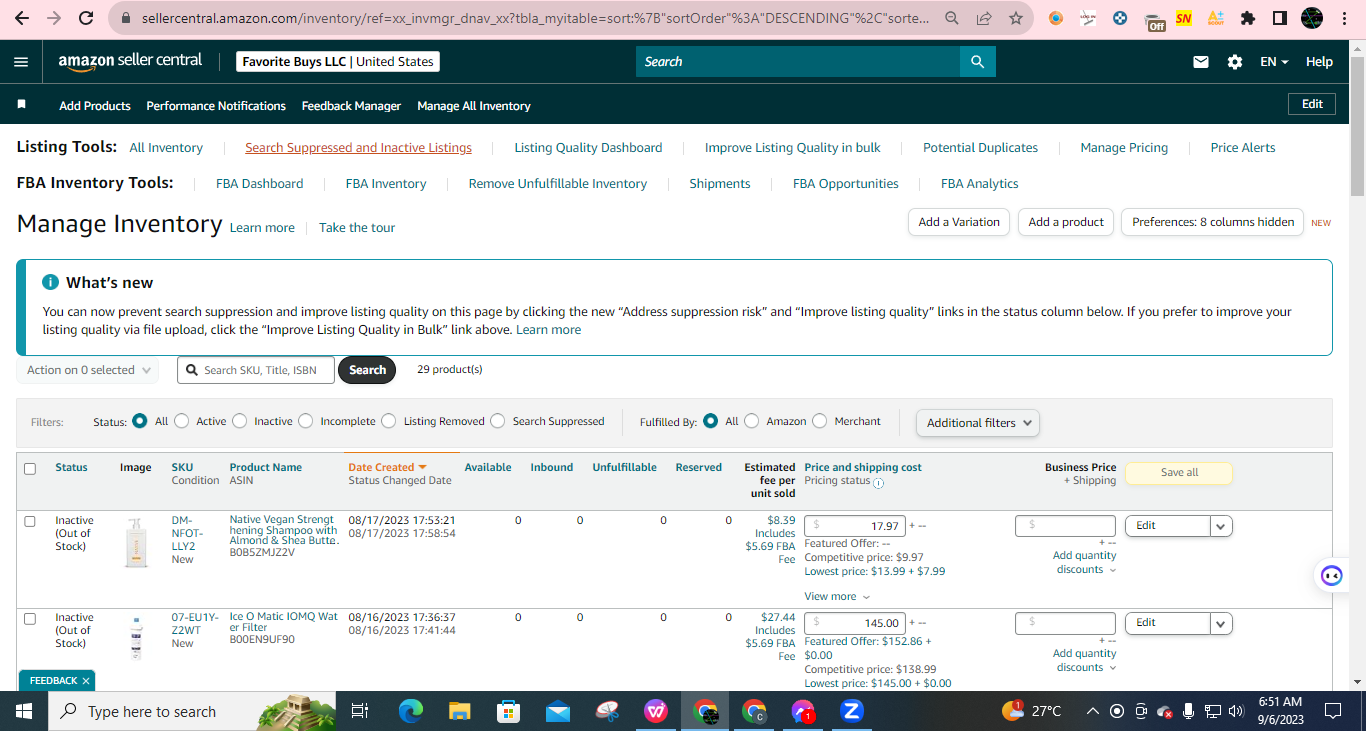Click the Add a product button
1366x731 pixels.
(1066, 222)
